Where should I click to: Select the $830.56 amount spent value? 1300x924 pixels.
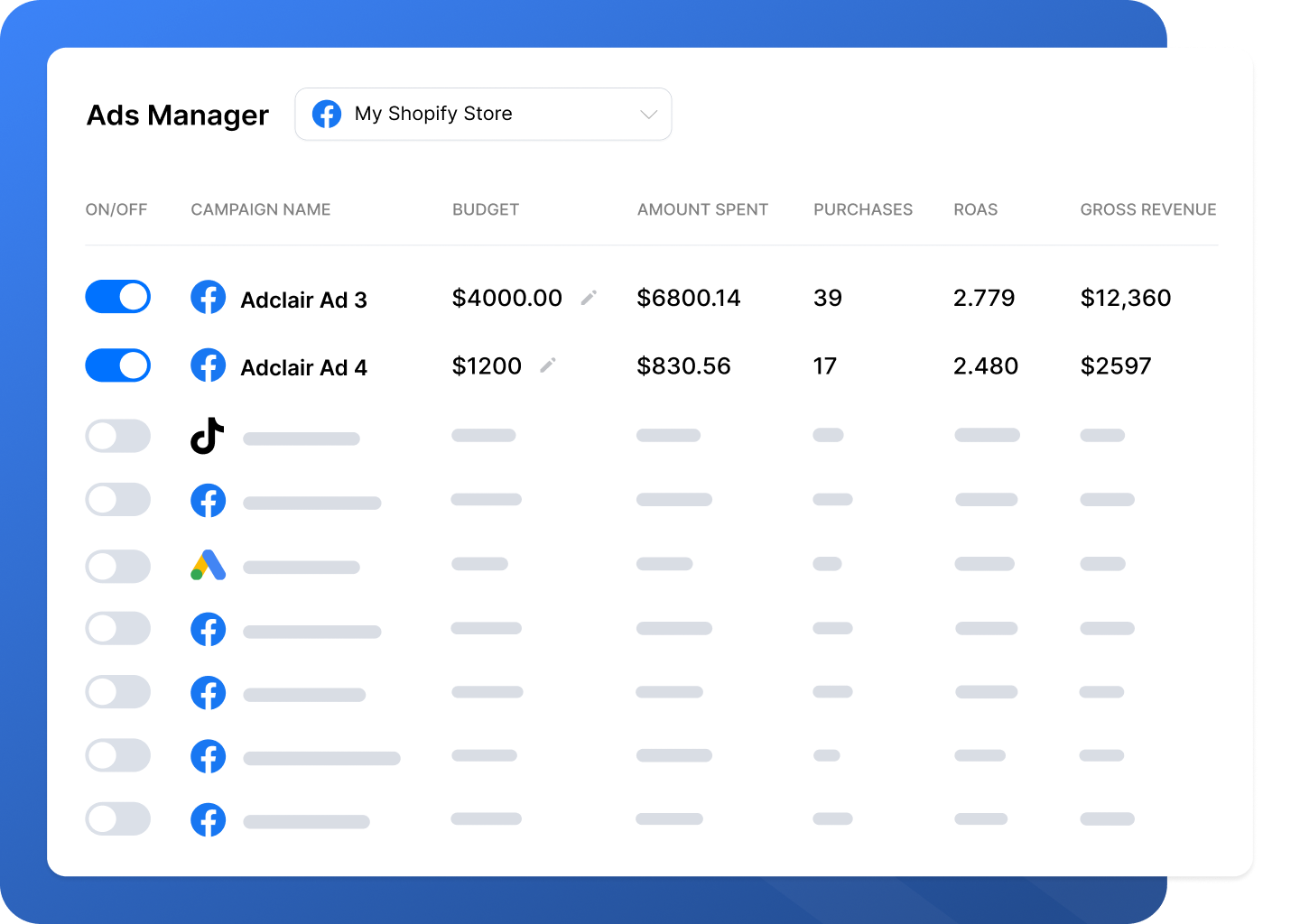coord(683,365)
